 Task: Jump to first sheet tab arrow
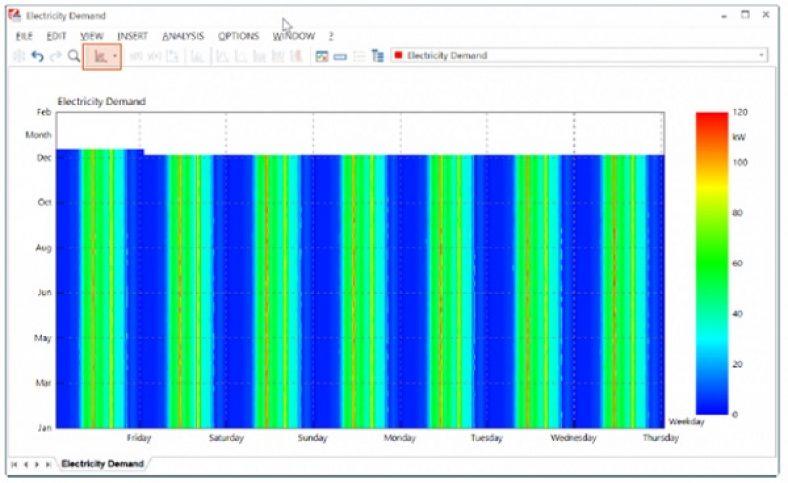click(14, 465)
